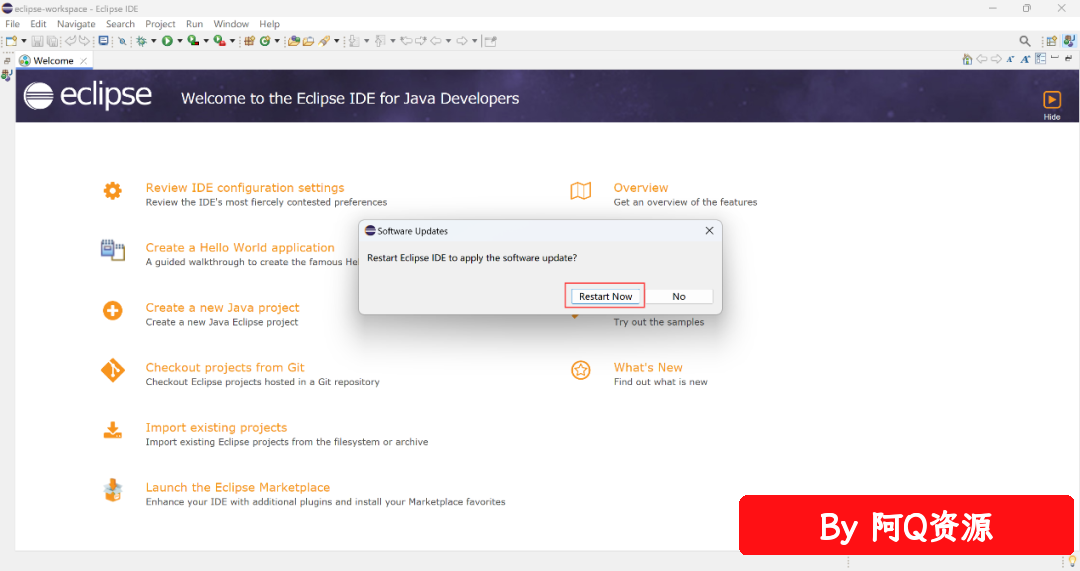Open the Navigate menu
1080x571 pixels.
[76, 23]
